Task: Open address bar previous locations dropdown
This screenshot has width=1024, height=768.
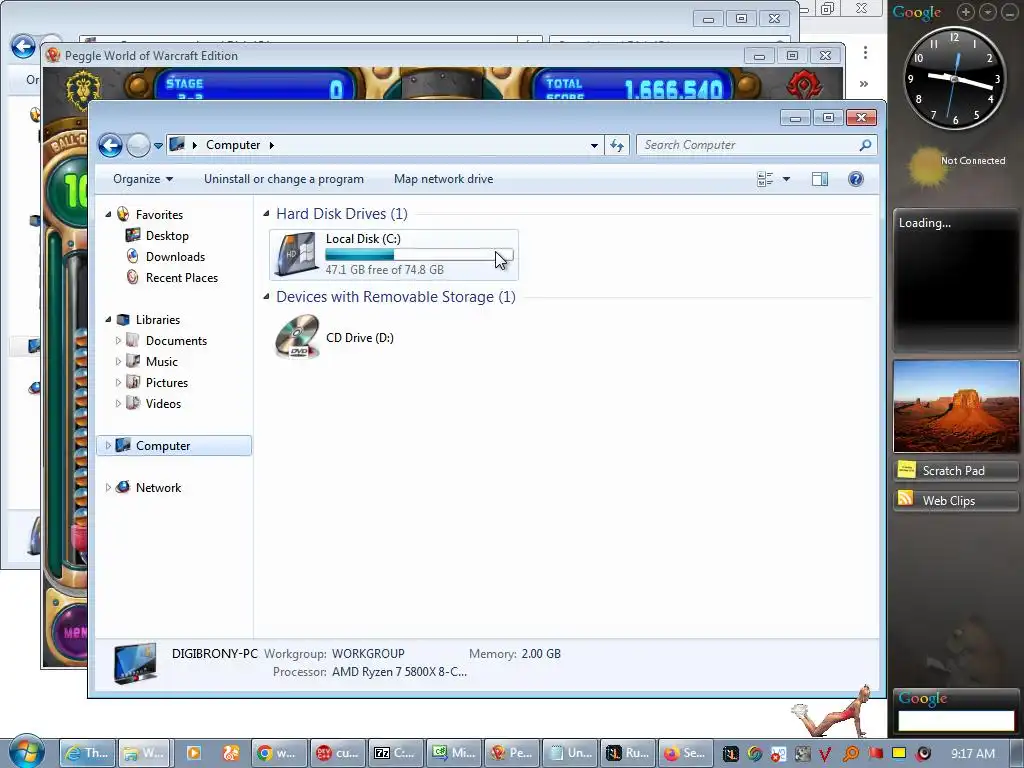Action: click(x=594, y=146)
